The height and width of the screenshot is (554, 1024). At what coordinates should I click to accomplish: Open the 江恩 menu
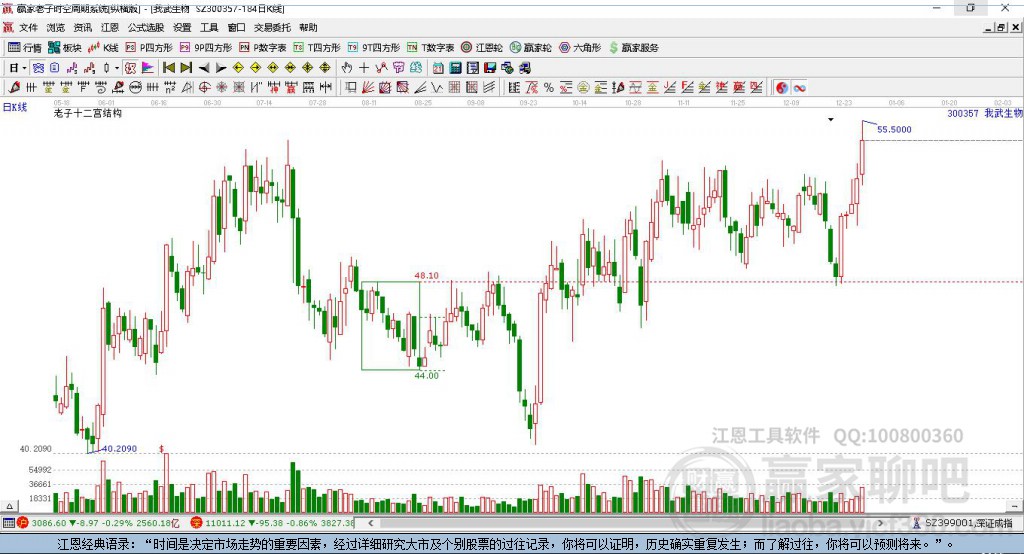[x=110, y=27]
